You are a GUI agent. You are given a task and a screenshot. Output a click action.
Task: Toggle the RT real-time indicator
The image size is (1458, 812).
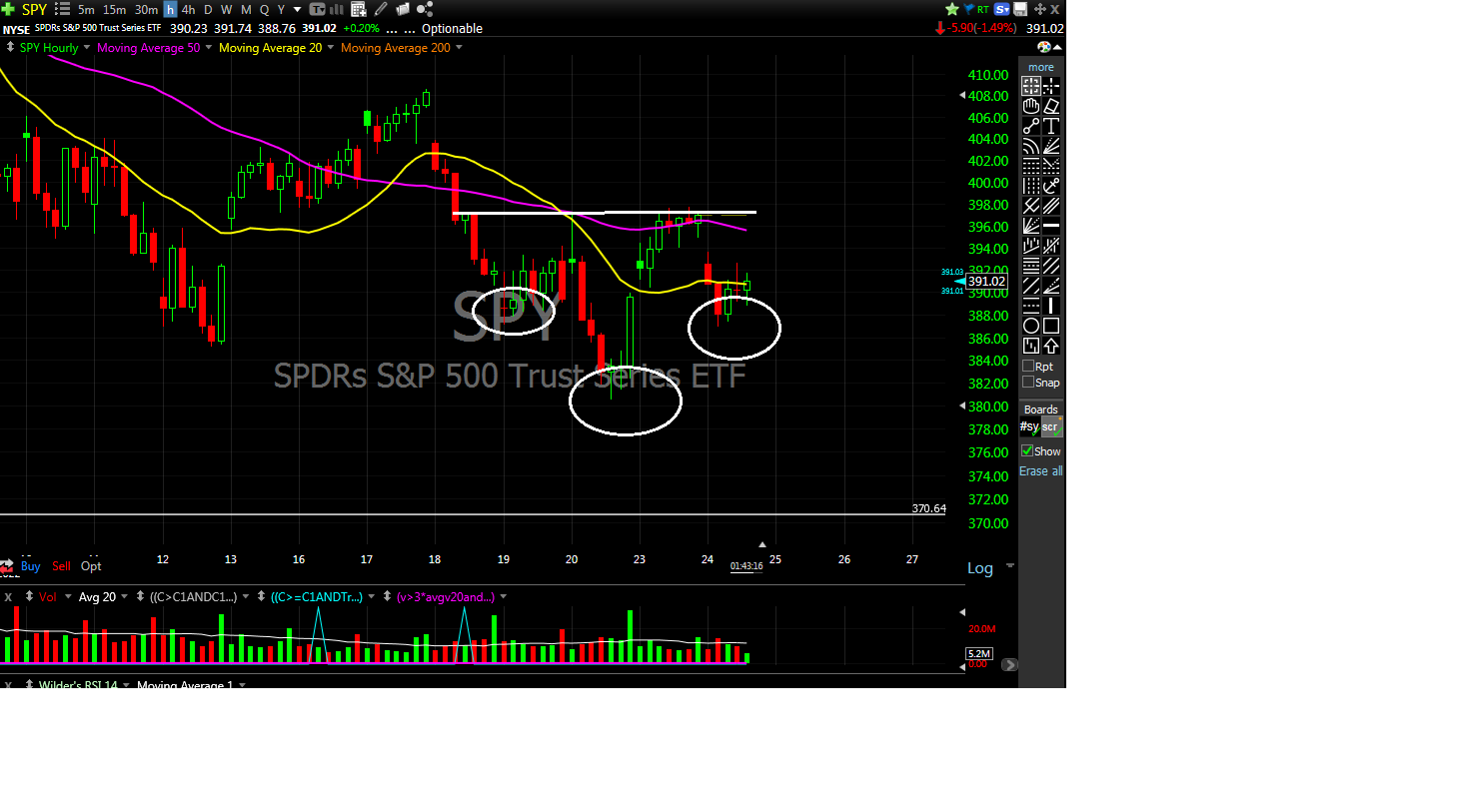point(983,9)
